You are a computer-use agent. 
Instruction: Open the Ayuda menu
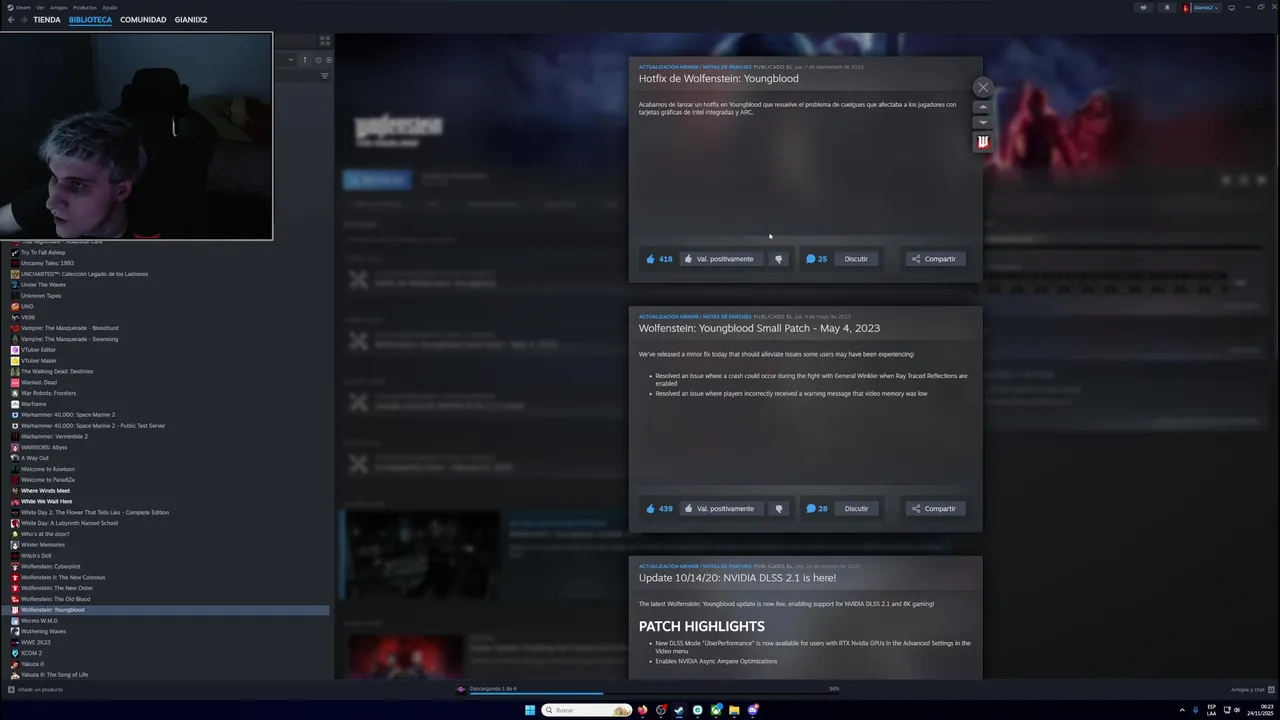point(109,7)
